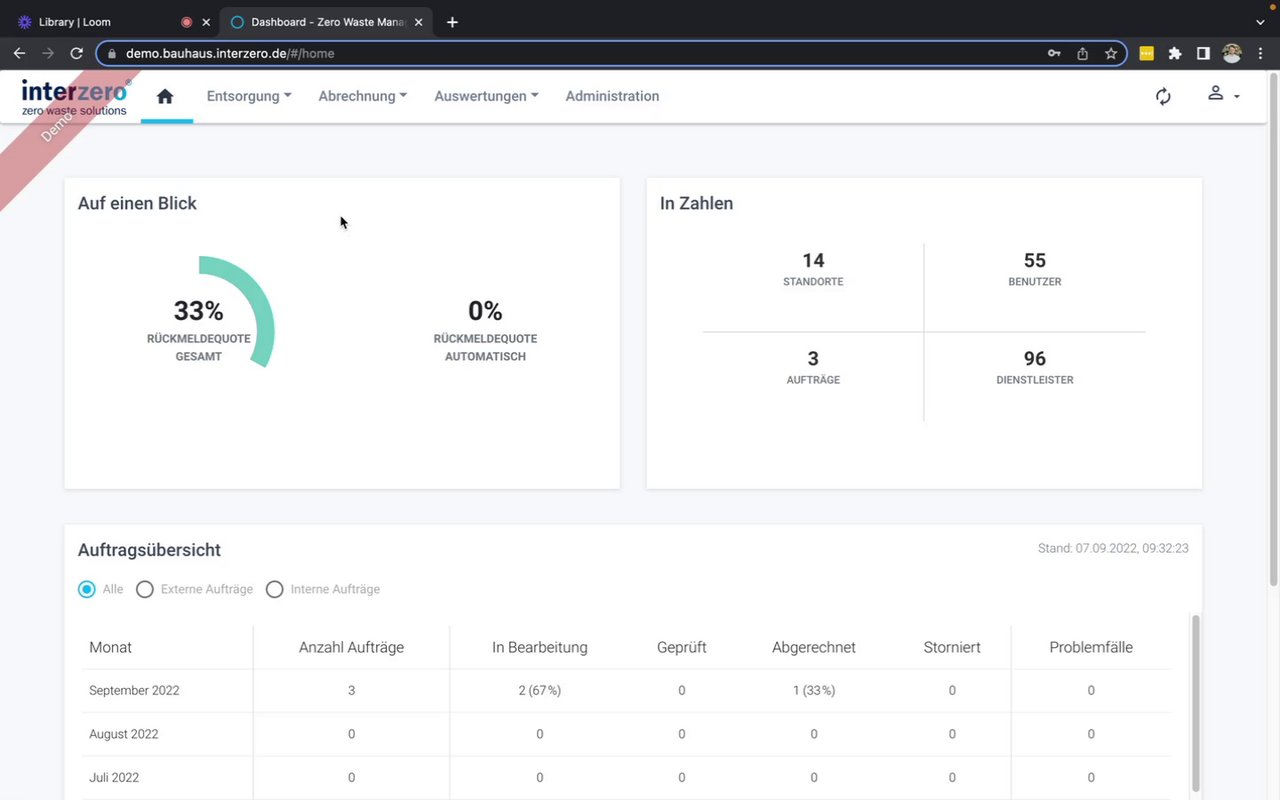Click the lock icon in address bar
Viewport: 1280px width, 800px height.
[x=112, y=54]
